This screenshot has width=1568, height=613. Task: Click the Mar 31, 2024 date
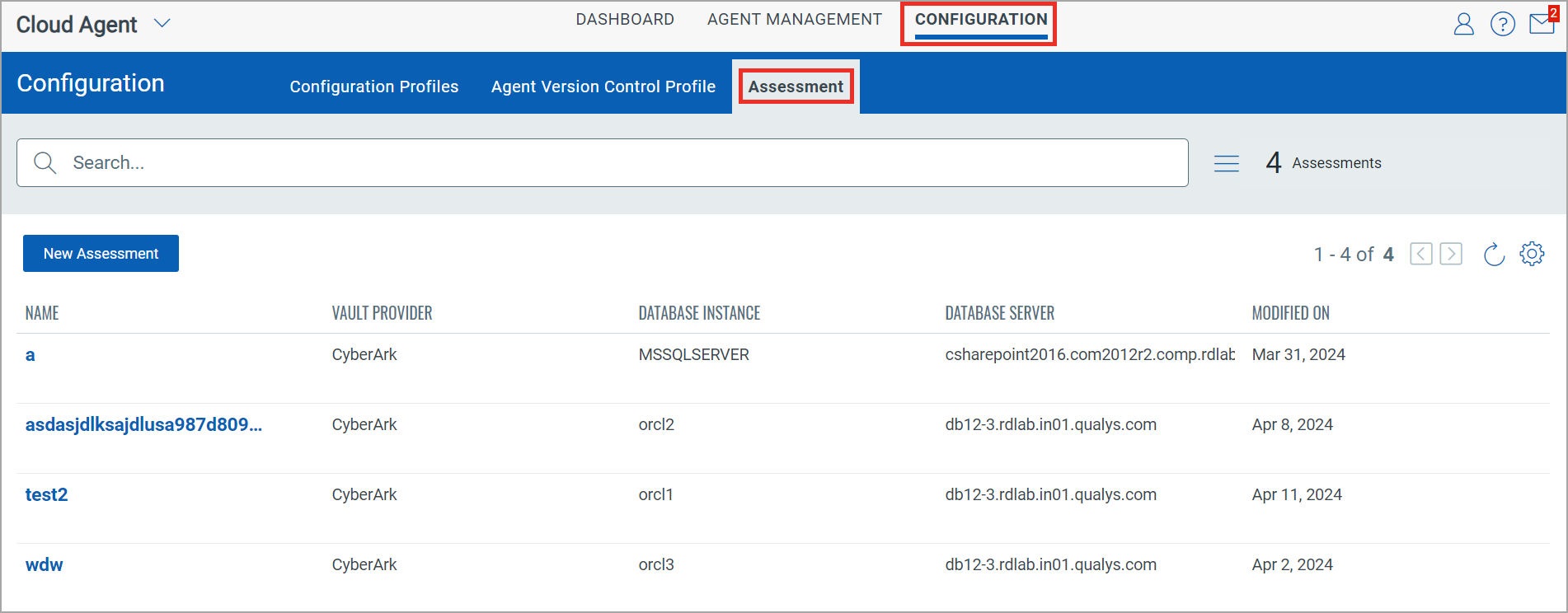point(1298,355)
